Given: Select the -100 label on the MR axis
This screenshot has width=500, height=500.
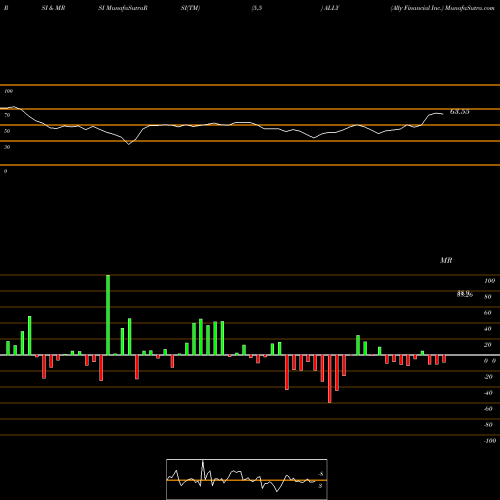Looking at the screenshot, I should point(490,441).
